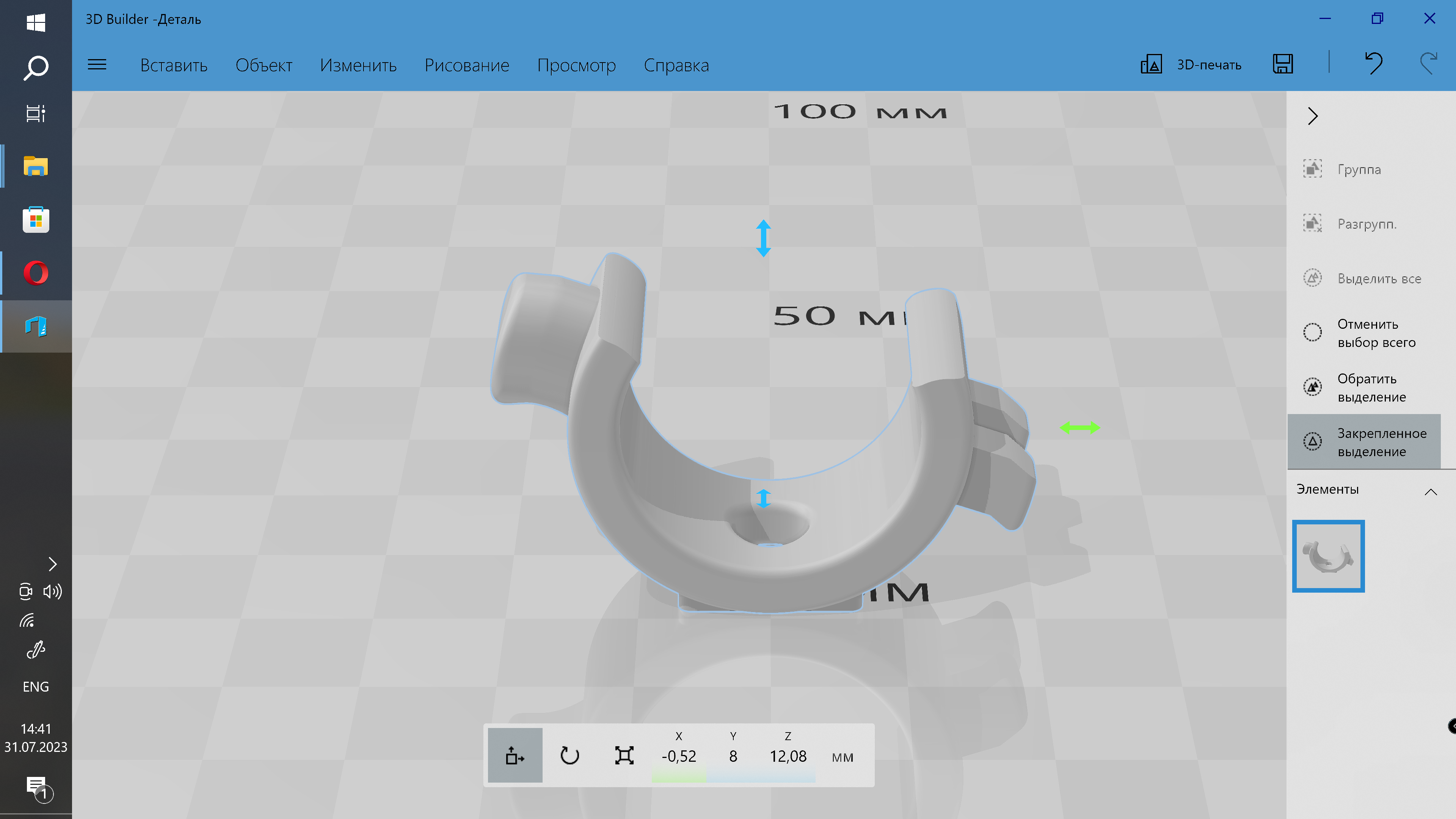Click the X coordinate value field

point(678,756)
